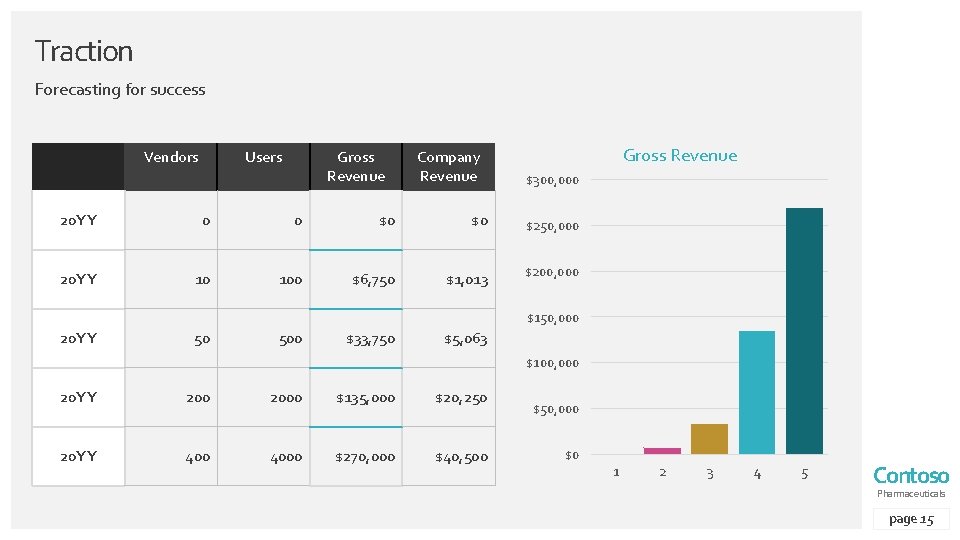
Task: Click the Traction slide title
Action: tap(84, 51)
